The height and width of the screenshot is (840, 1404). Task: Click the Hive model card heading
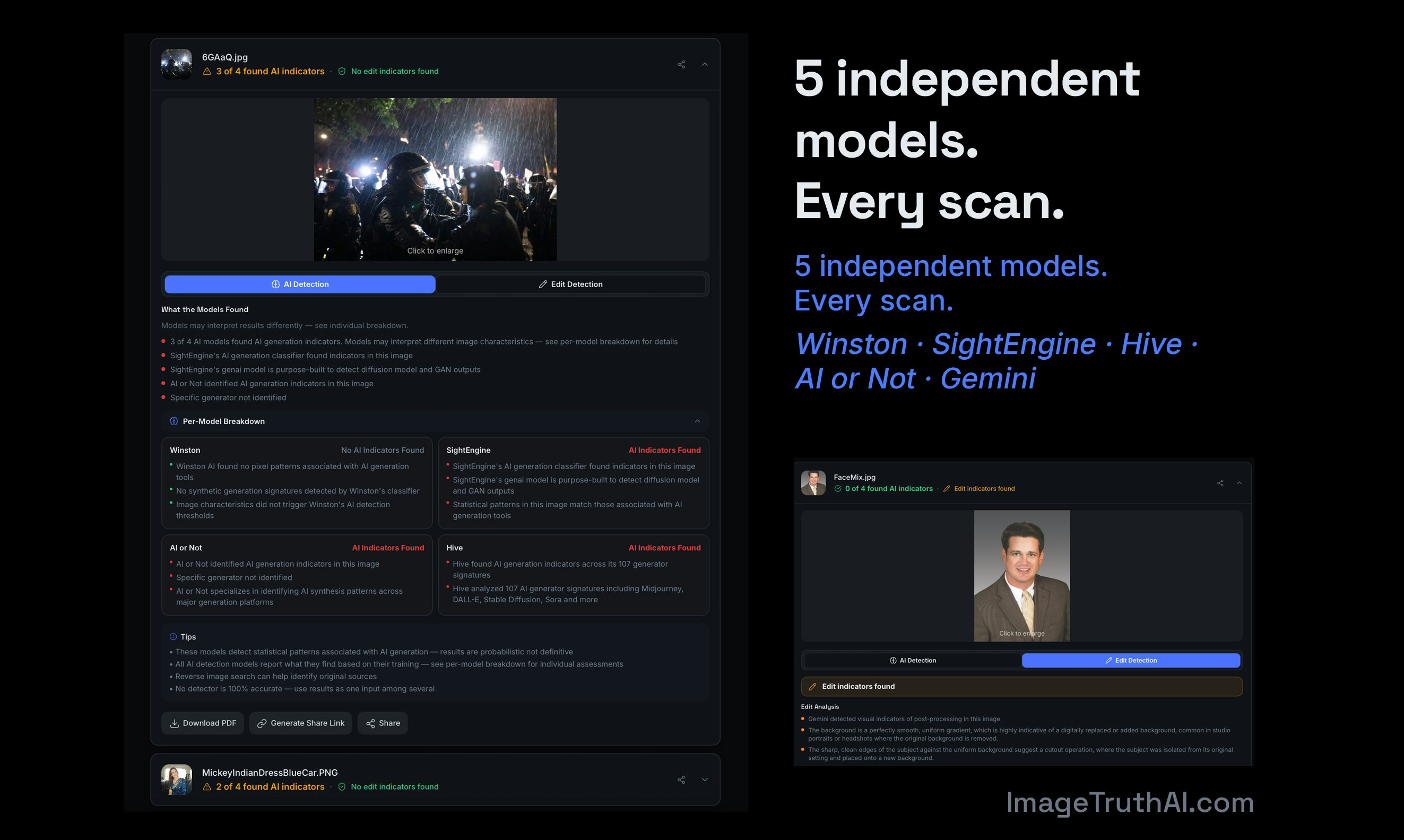pyautogui.click(x=454, y=548)
